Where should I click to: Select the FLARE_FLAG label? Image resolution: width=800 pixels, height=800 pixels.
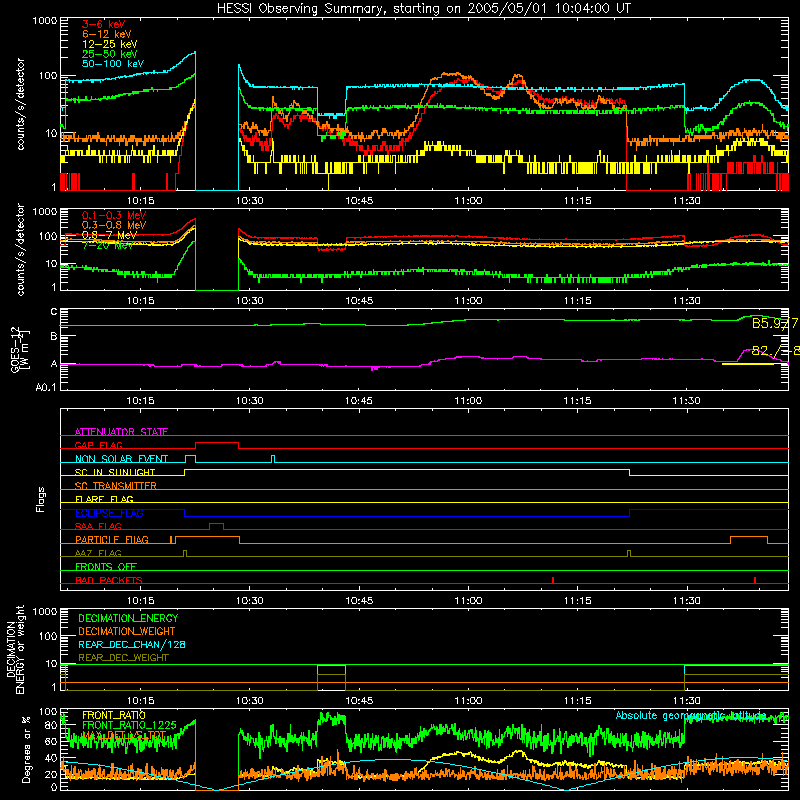point(104,499)
